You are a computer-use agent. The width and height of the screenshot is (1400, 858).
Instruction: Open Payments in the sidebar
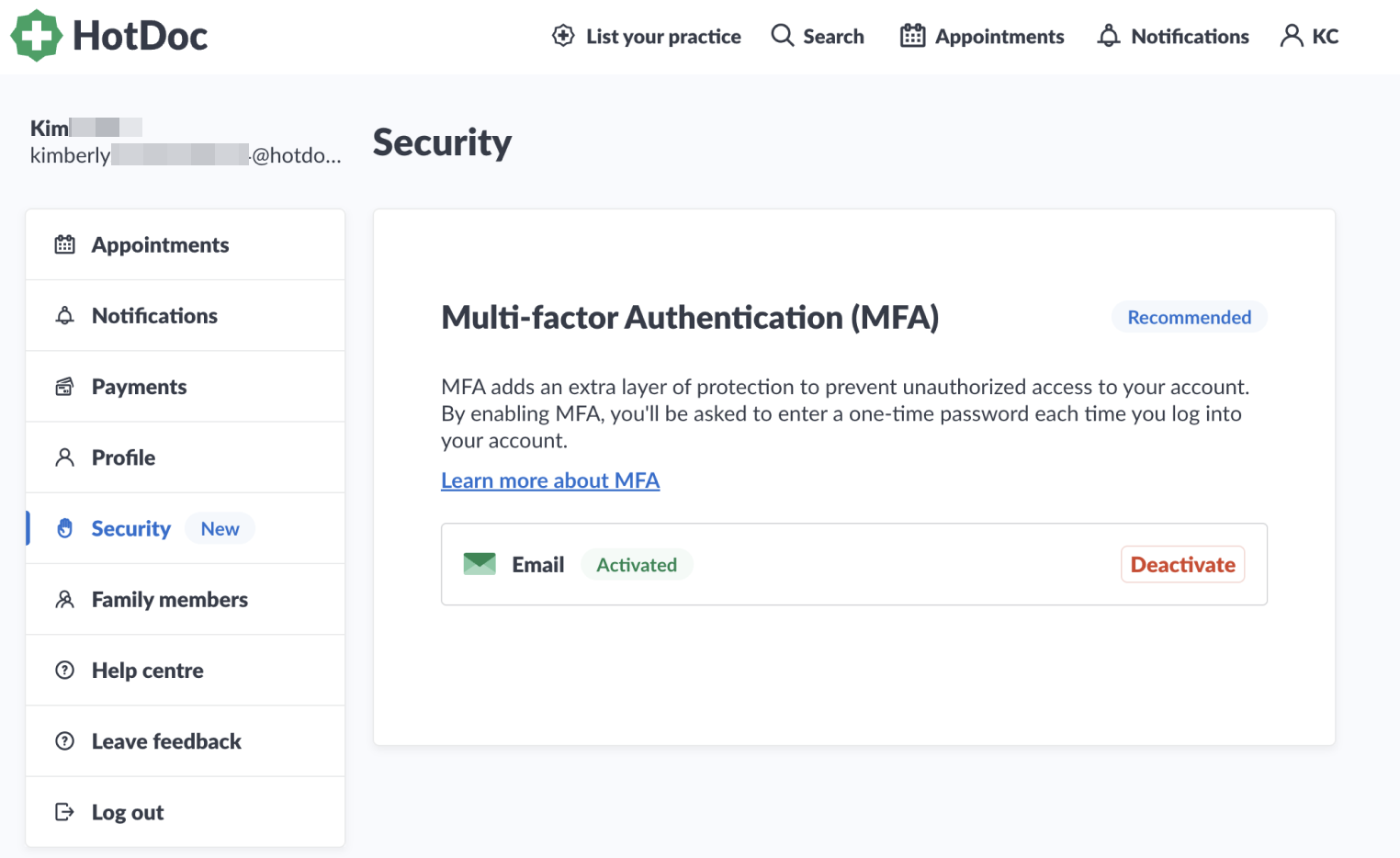[x=186, y=387]
